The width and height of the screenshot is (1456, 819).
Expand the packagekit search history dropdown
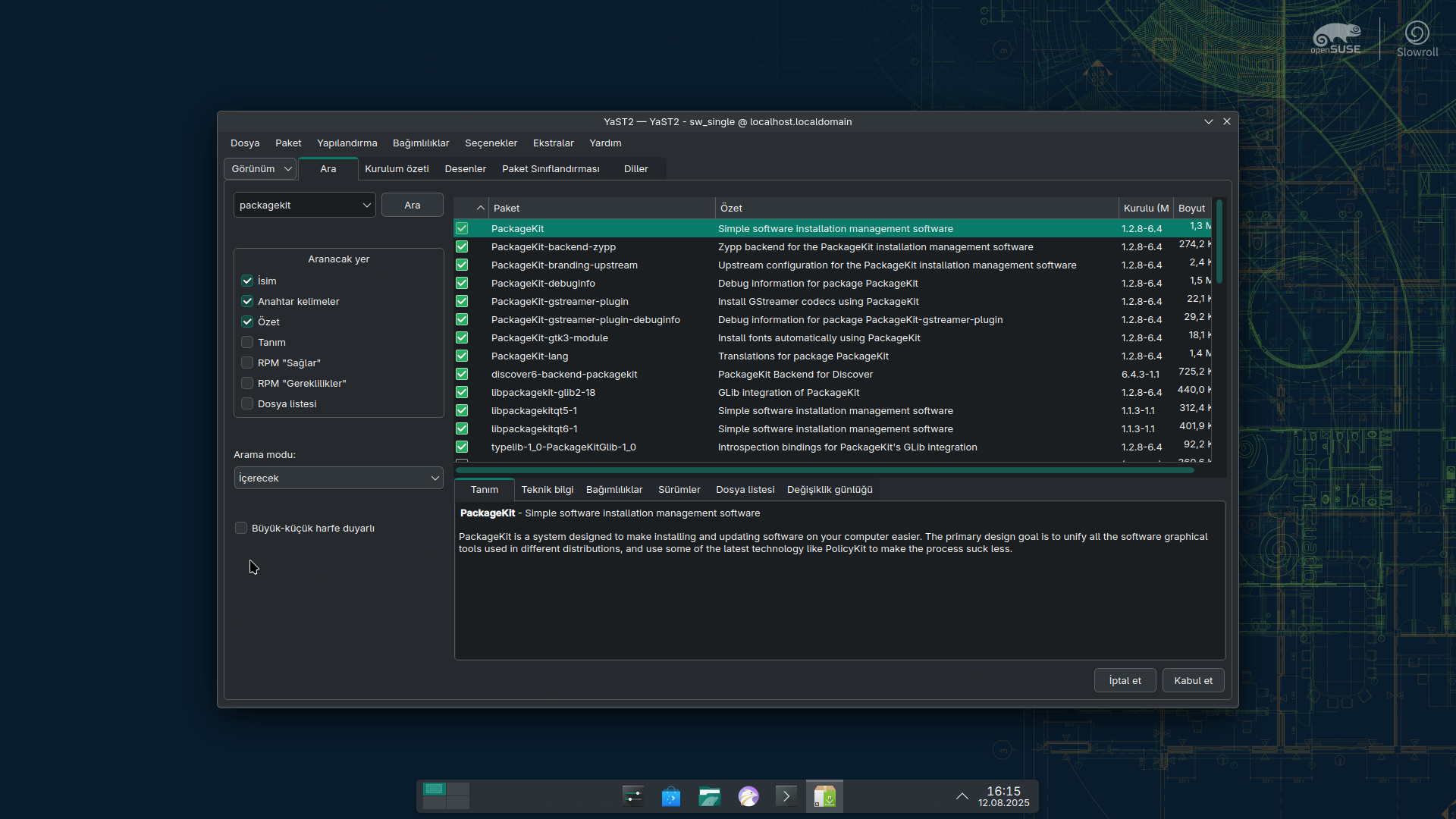coord(367,205)
